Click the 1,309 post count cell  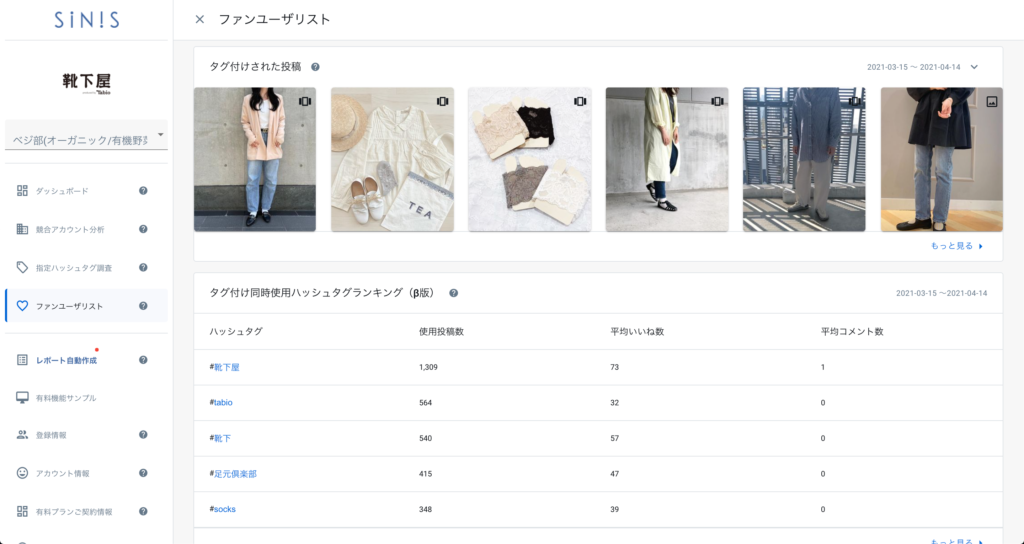point(428,368)
